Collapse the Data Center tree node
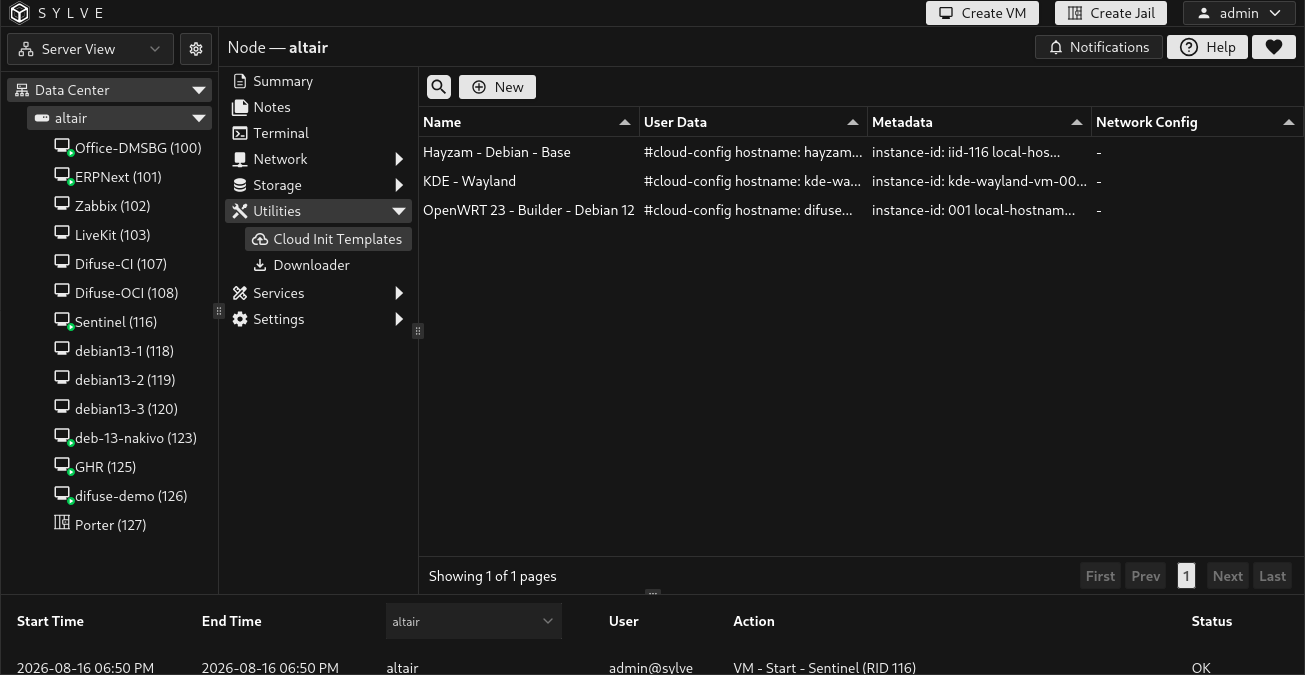This screenshot has width=1305, height=675. [x=199, y=90]
